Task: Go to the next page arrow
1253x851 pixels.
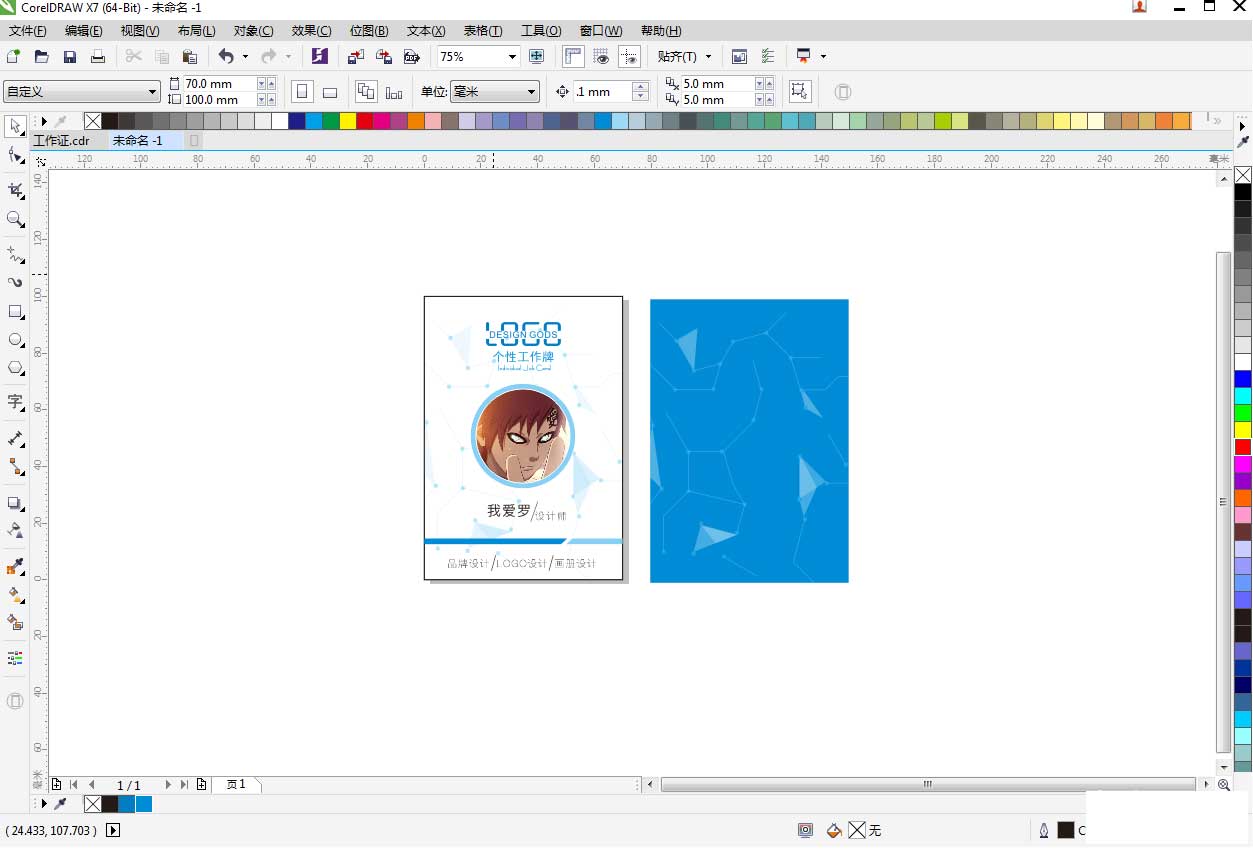Action: coord(169,785)
